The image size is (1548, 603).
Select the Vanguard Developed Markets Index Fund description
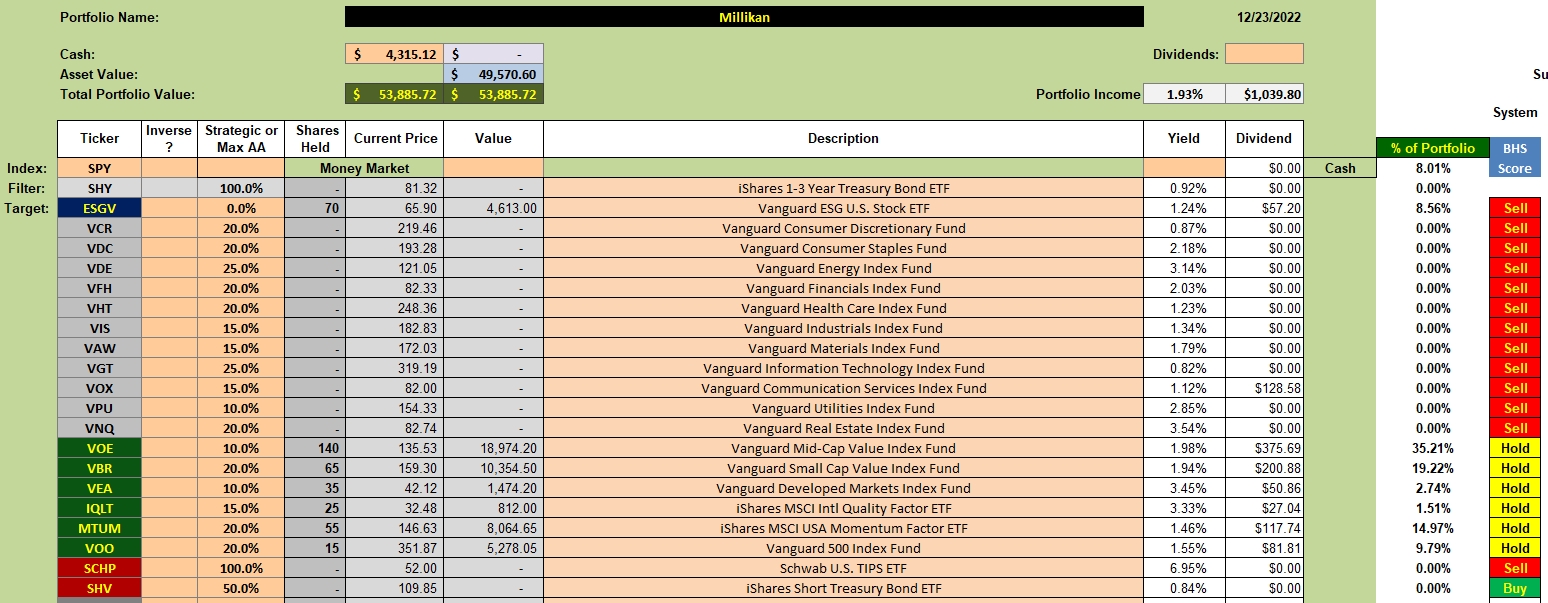pyautogui.click(x=843, y=488)
